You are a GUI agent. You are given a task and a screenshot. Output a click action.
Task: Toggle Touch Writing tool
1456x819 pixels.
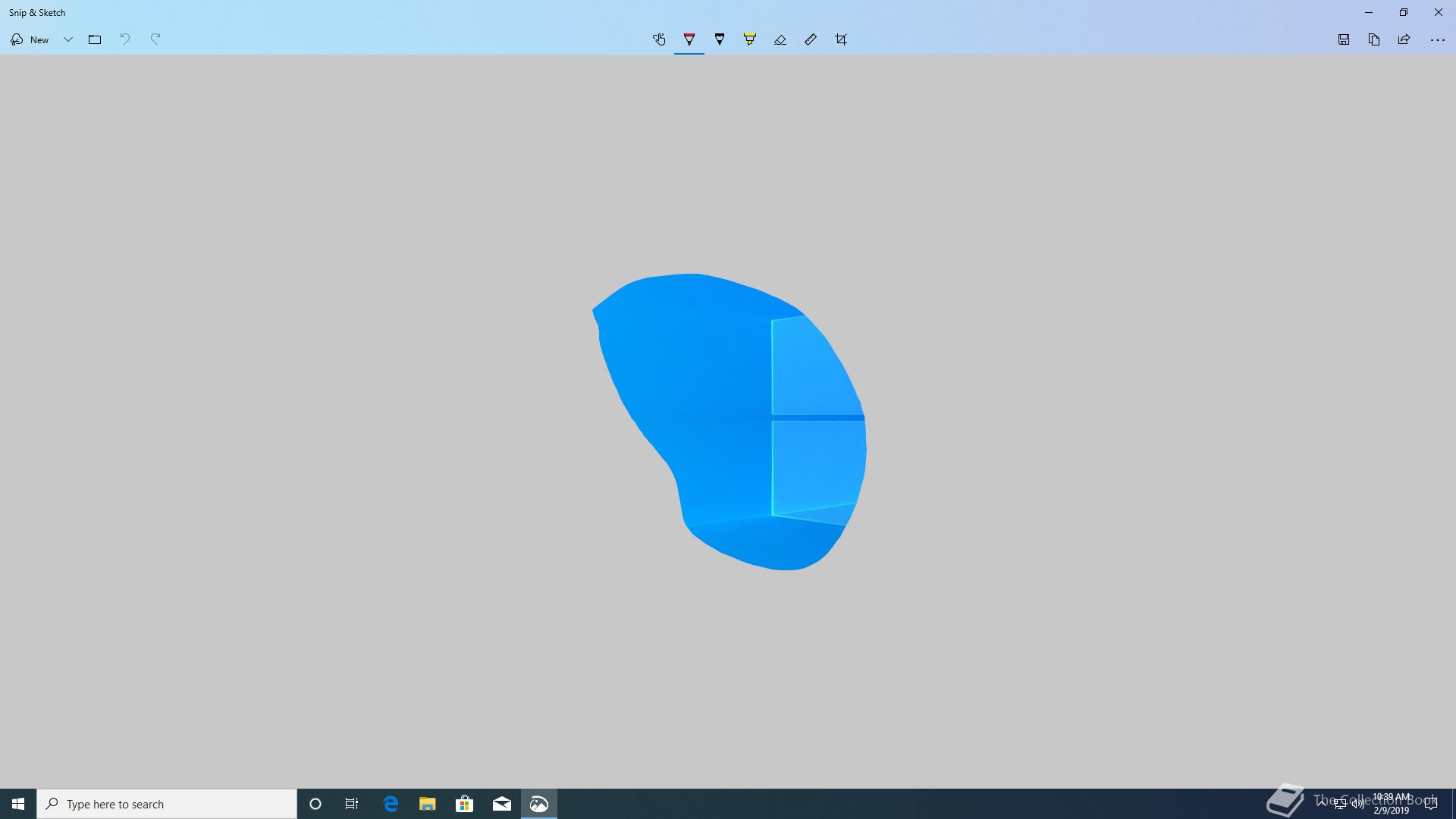(659, 39)
